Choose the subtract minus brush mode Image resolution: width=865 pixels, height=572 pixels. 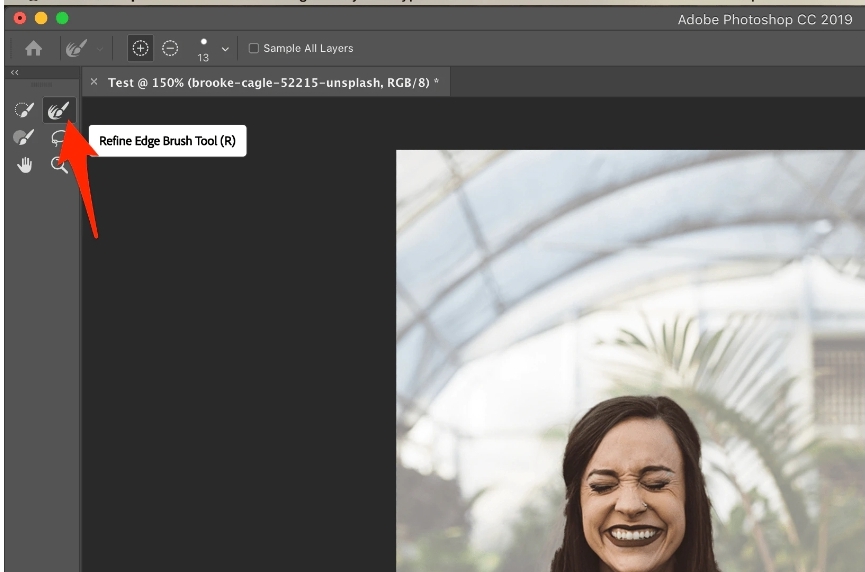point(170,49)
